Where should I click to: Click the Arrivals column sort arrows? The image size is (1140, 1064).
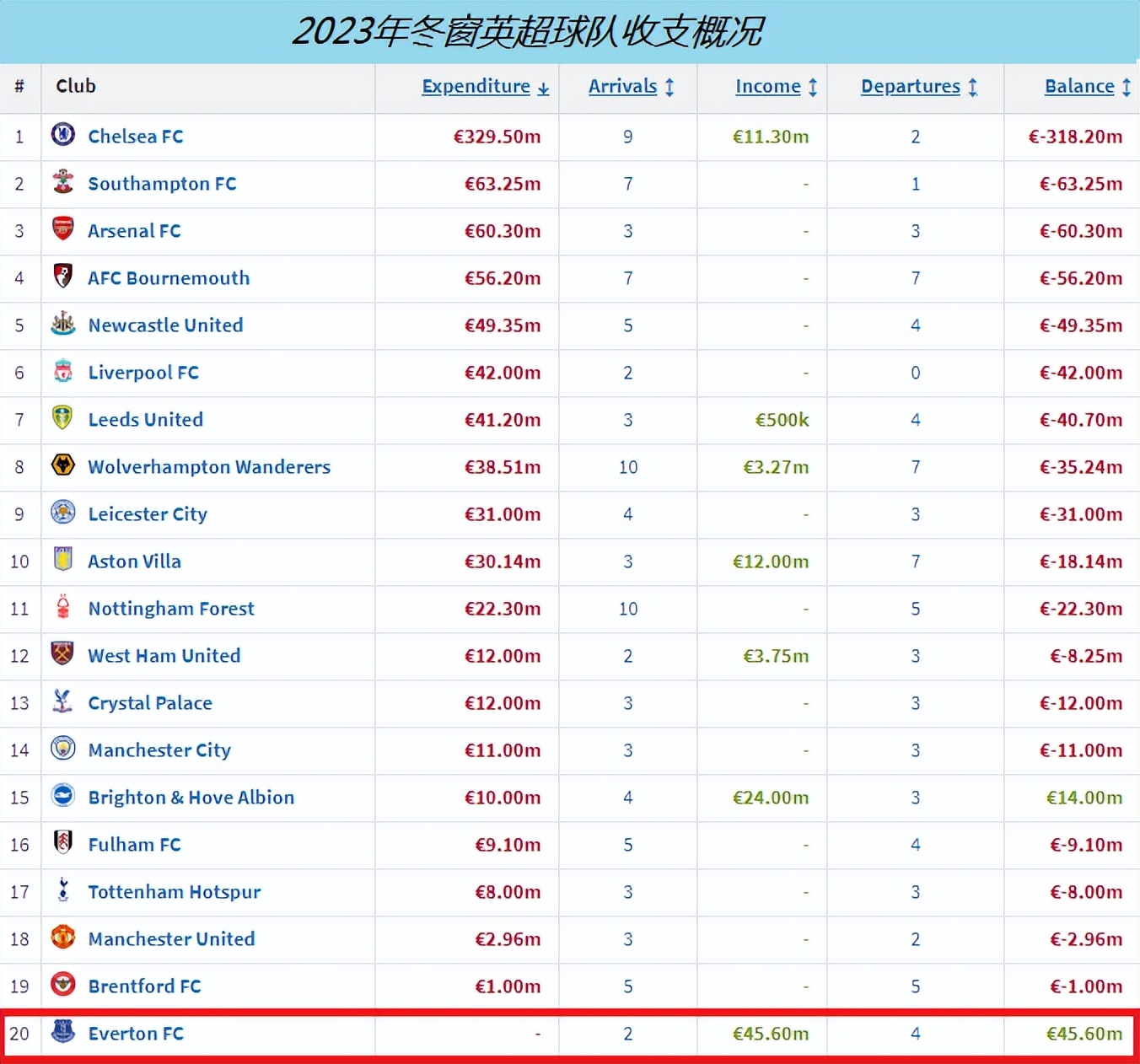pyautogui.click(x=668, y=87)
